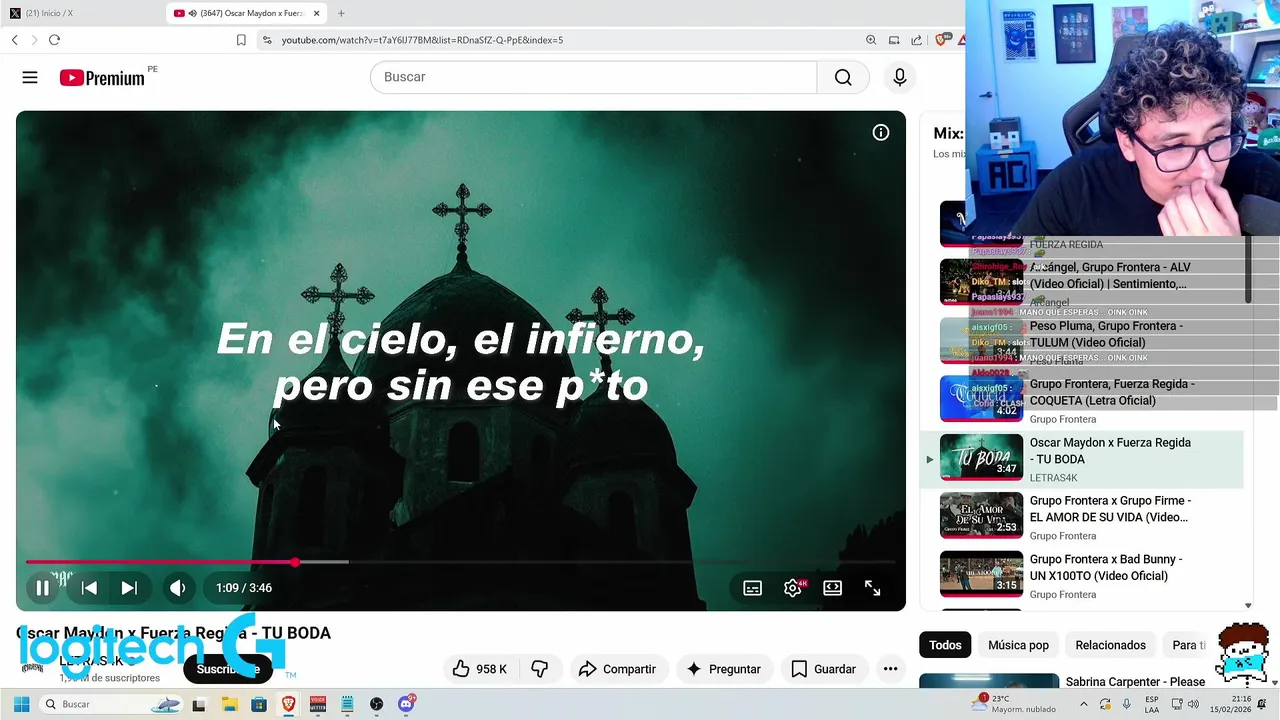The width and height of the screenshot is (1280, 720).
Task: Open zoom control in address bar
Action: [x=871, y=40]
